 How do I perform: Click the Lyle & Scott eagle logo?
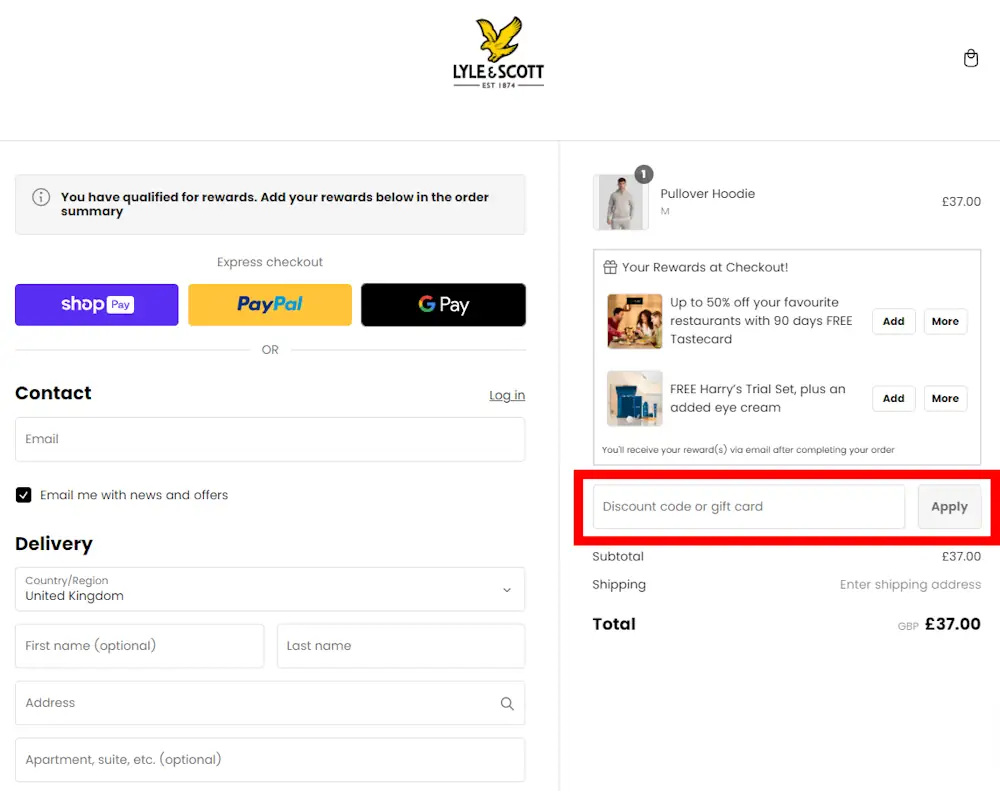[x=499, y=52]
